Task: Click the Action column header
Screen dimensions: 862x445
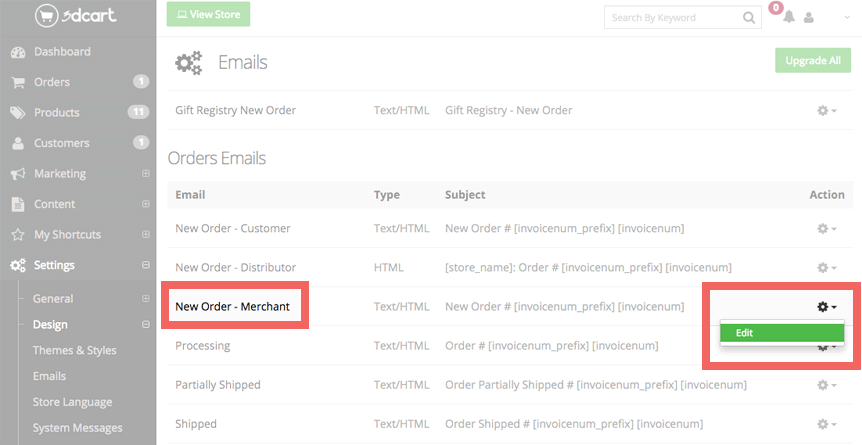Action: coord(827,195)
